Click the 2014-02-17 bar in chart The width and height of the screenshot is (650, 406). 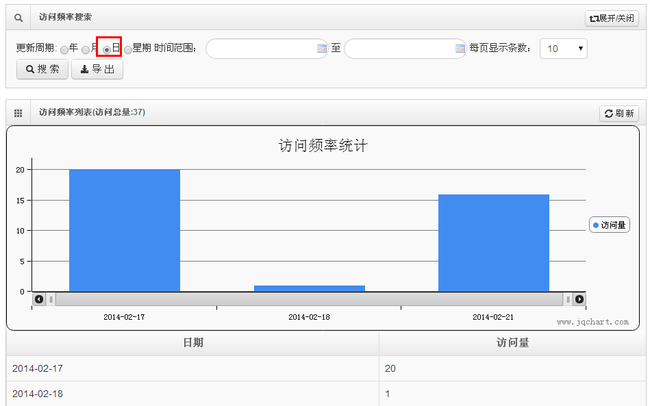click(x=124, y=230)
